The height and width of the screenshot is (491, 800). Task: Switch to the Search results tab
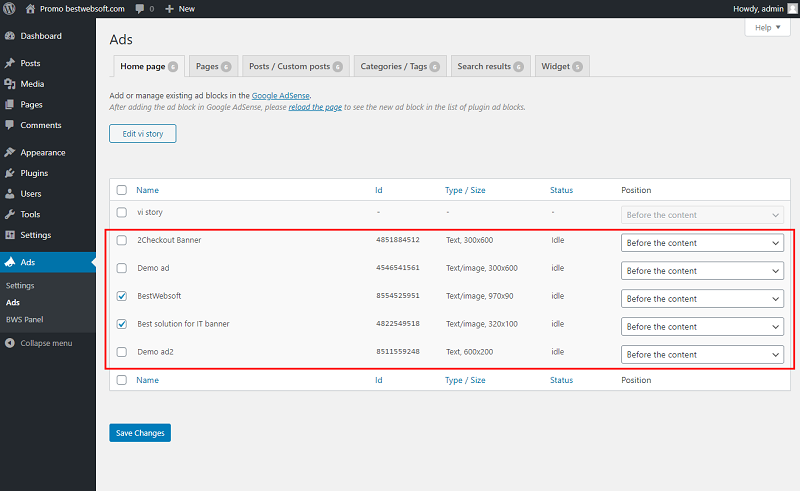point(491,66)
